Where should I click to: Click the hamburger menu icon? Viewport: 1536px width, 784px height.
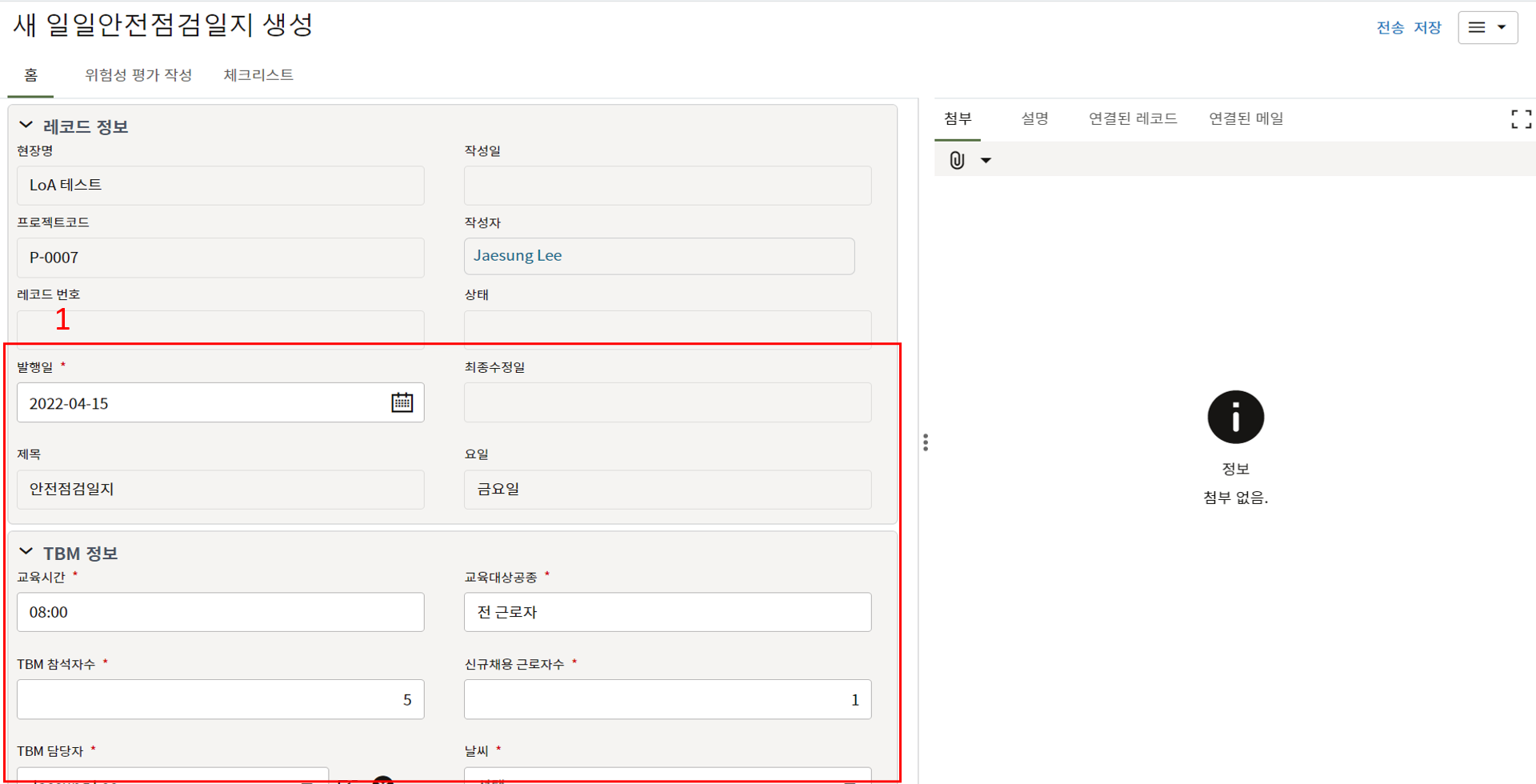1477,27
